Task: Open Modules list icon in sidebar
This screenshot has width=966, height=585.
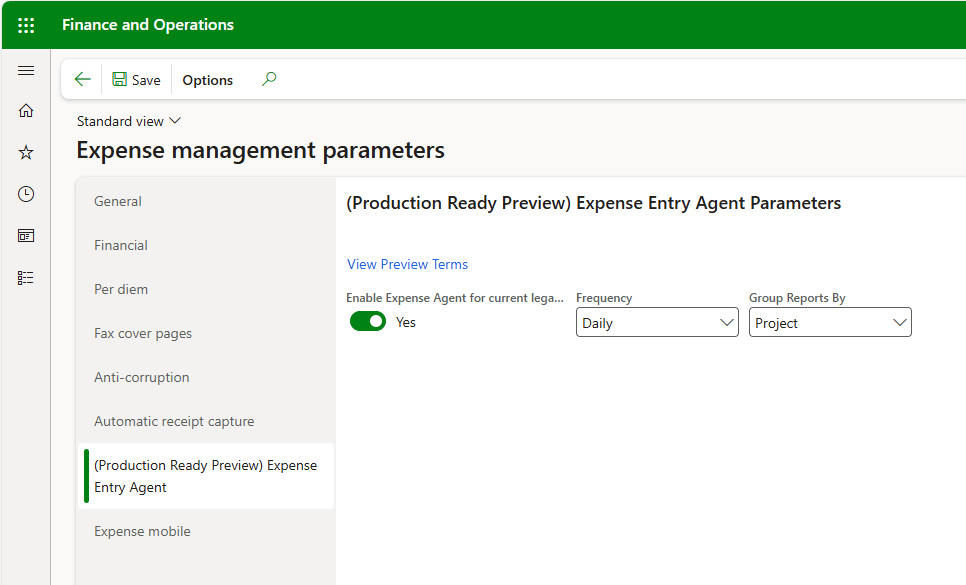Action: click(26, 278)
